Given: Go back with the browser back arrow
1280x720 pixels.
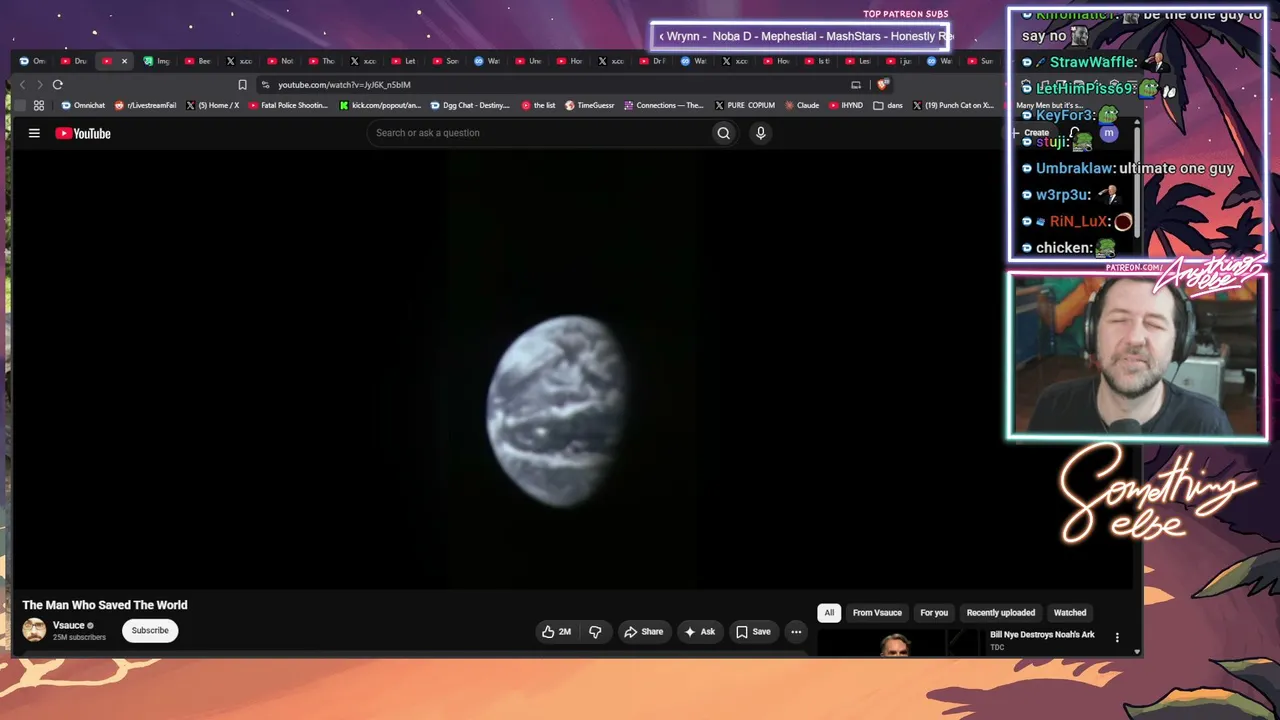Looking at the screenshot, I should pyautogui.click(x=22, y=85).
